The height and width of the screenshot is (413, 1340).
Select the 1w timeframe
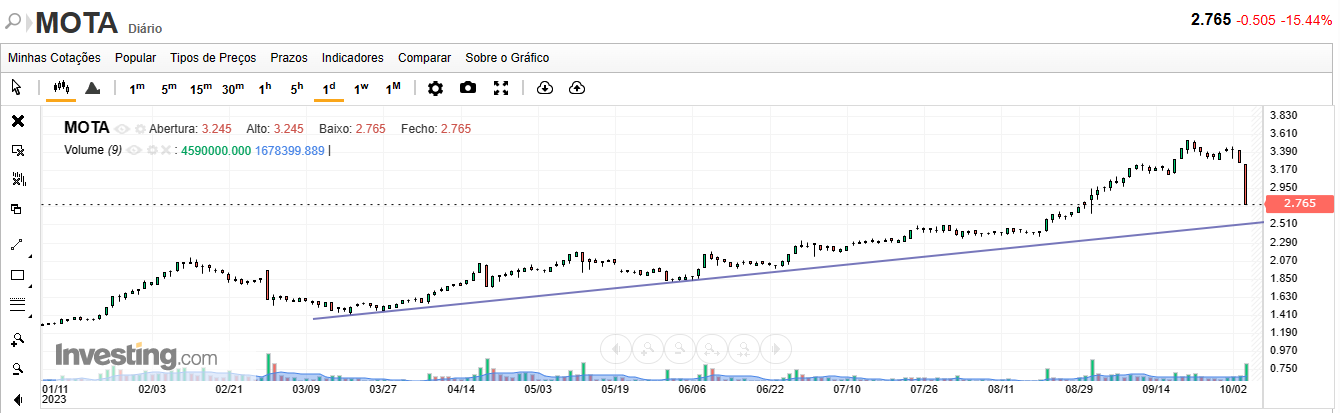361,88
